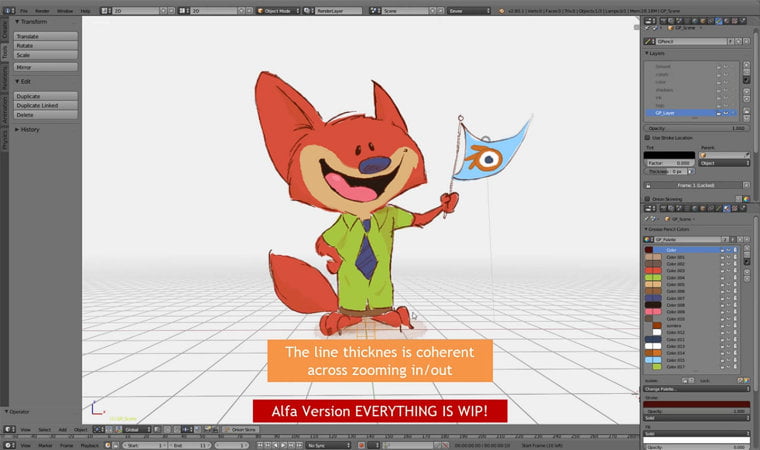Click the Translate button
This screenshot has width=760, height=450.
[x=46, y=36]
